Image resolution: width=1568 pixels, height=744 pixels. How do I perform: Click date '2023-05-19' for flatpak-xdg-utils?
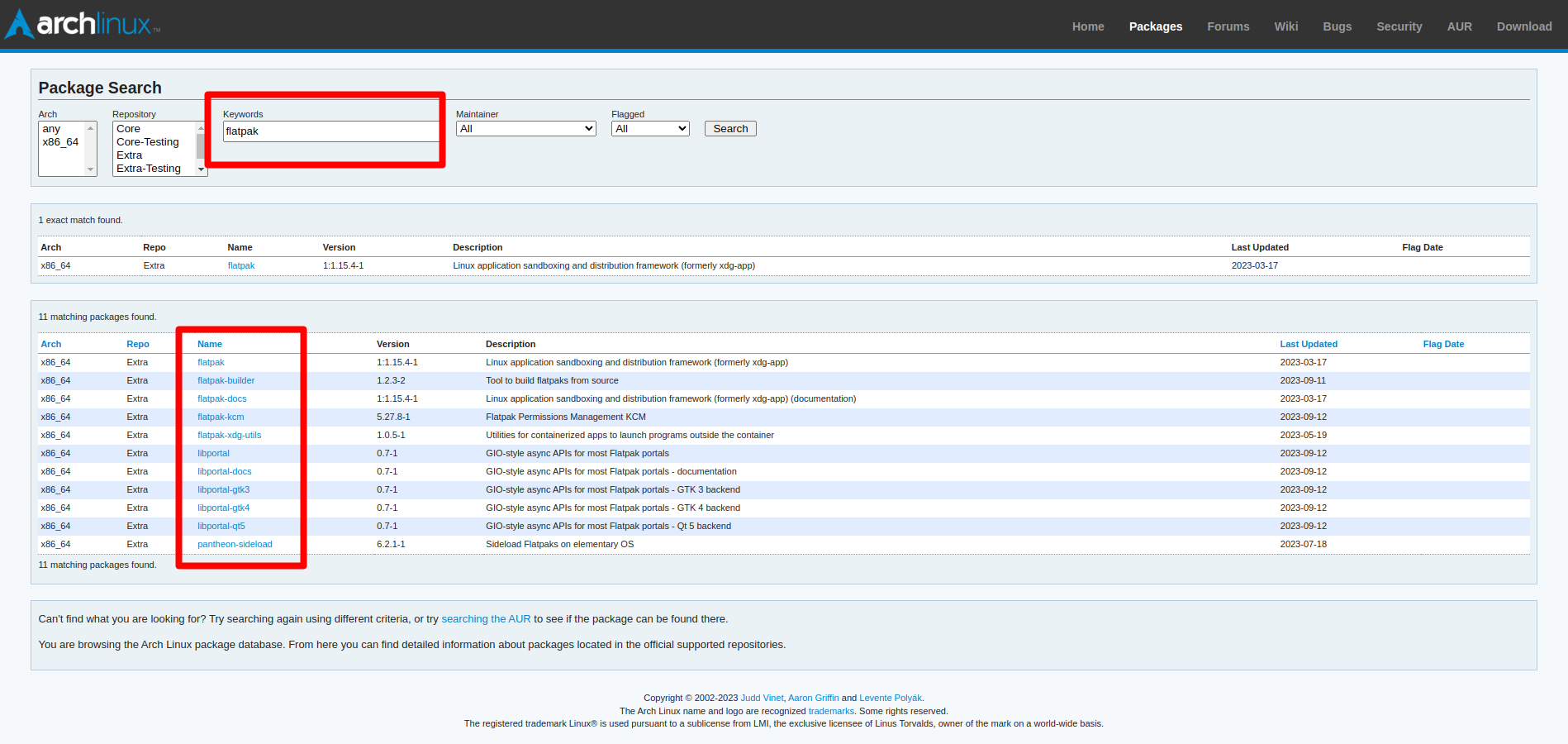coord(1303,436)
